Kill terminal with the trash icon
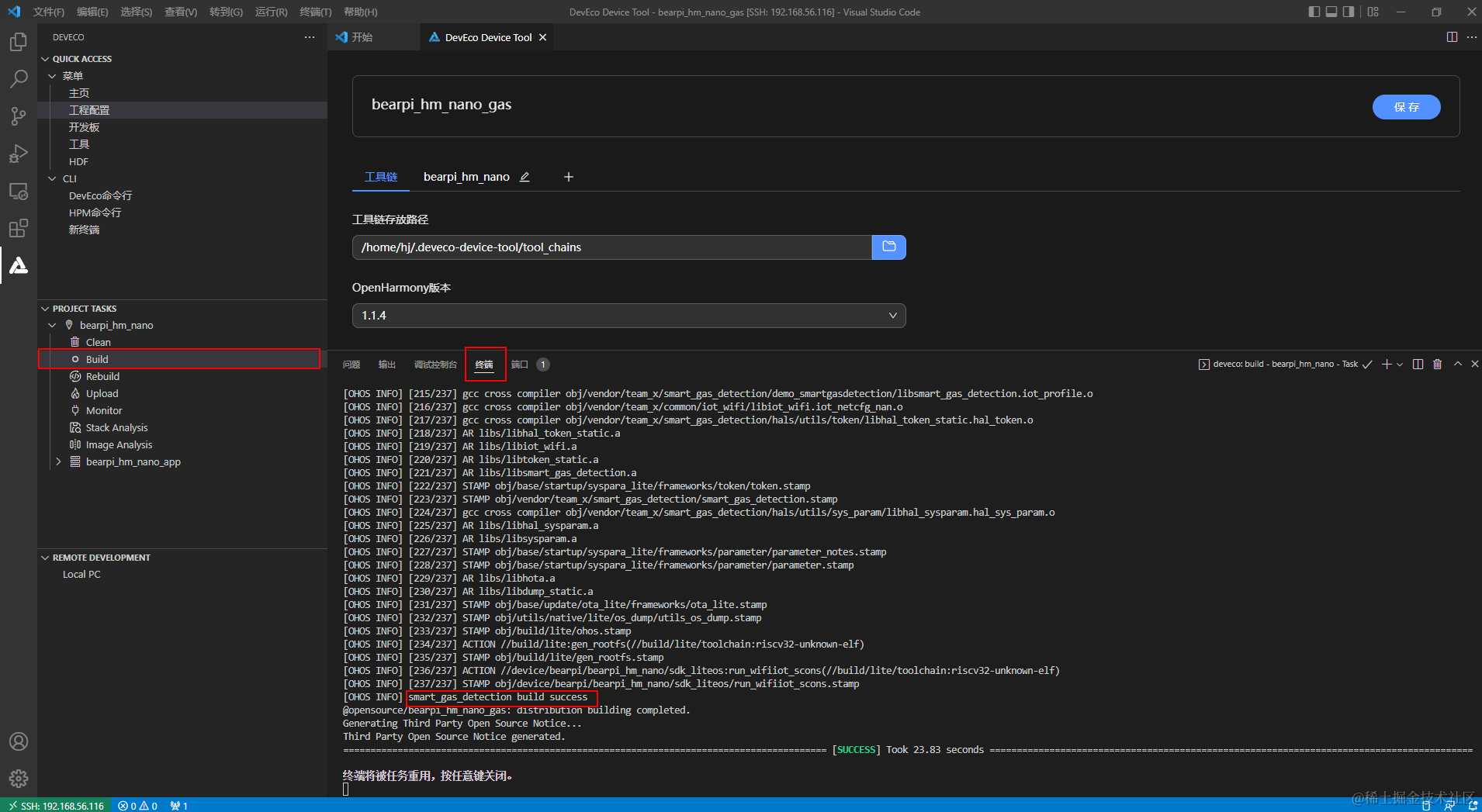 1437,365
